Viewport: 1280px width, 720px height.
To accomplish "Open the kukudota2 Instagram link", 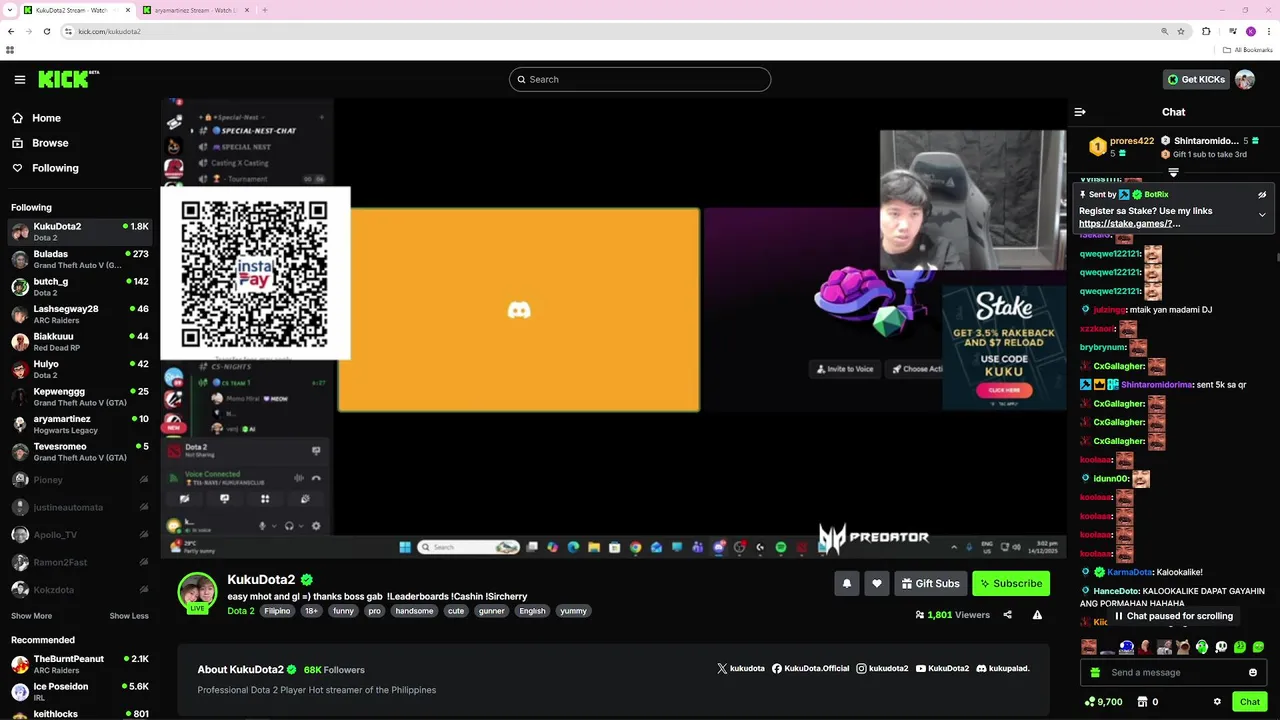I will point(882,668).
